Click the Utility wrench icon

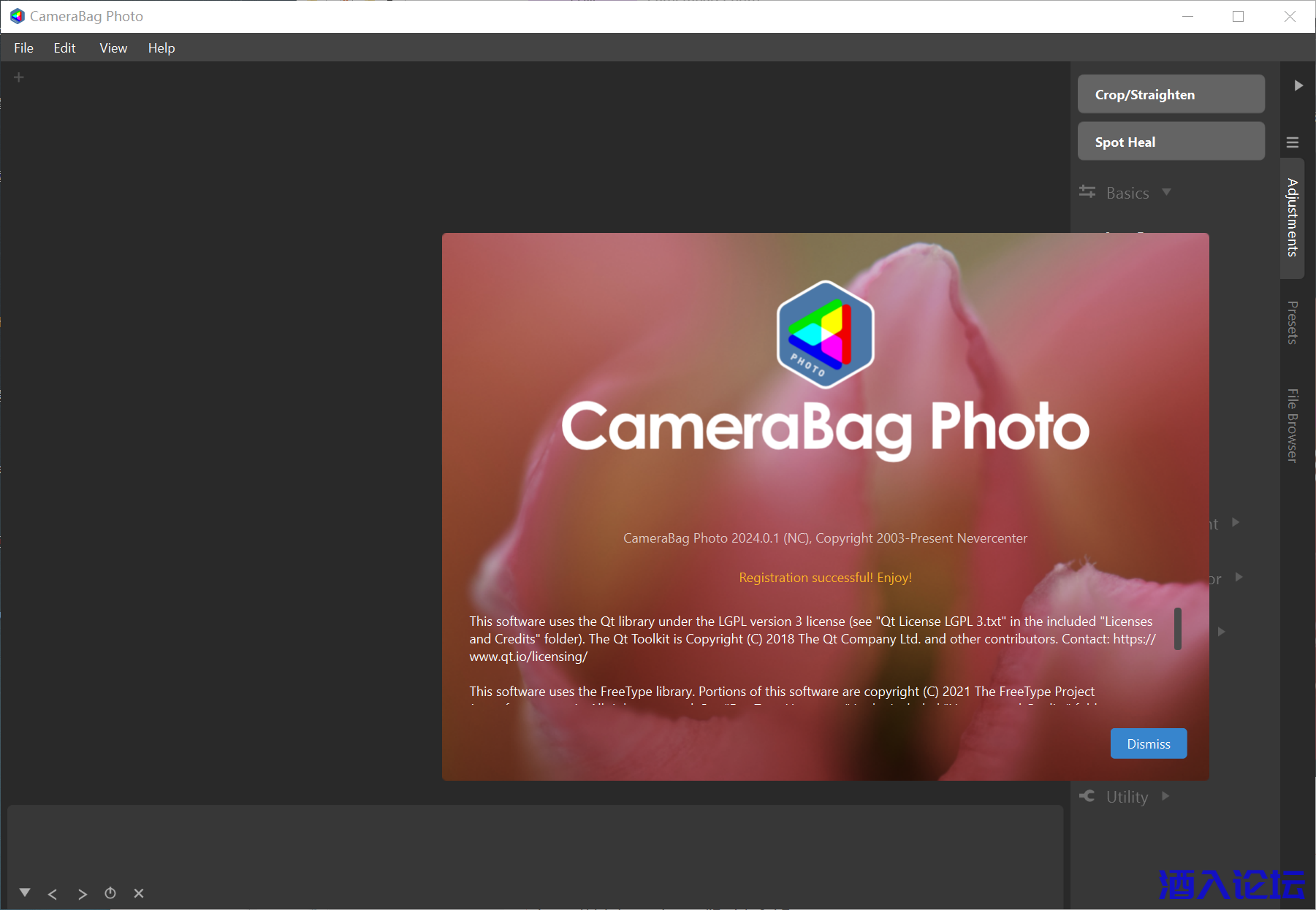coord(1087,796)
